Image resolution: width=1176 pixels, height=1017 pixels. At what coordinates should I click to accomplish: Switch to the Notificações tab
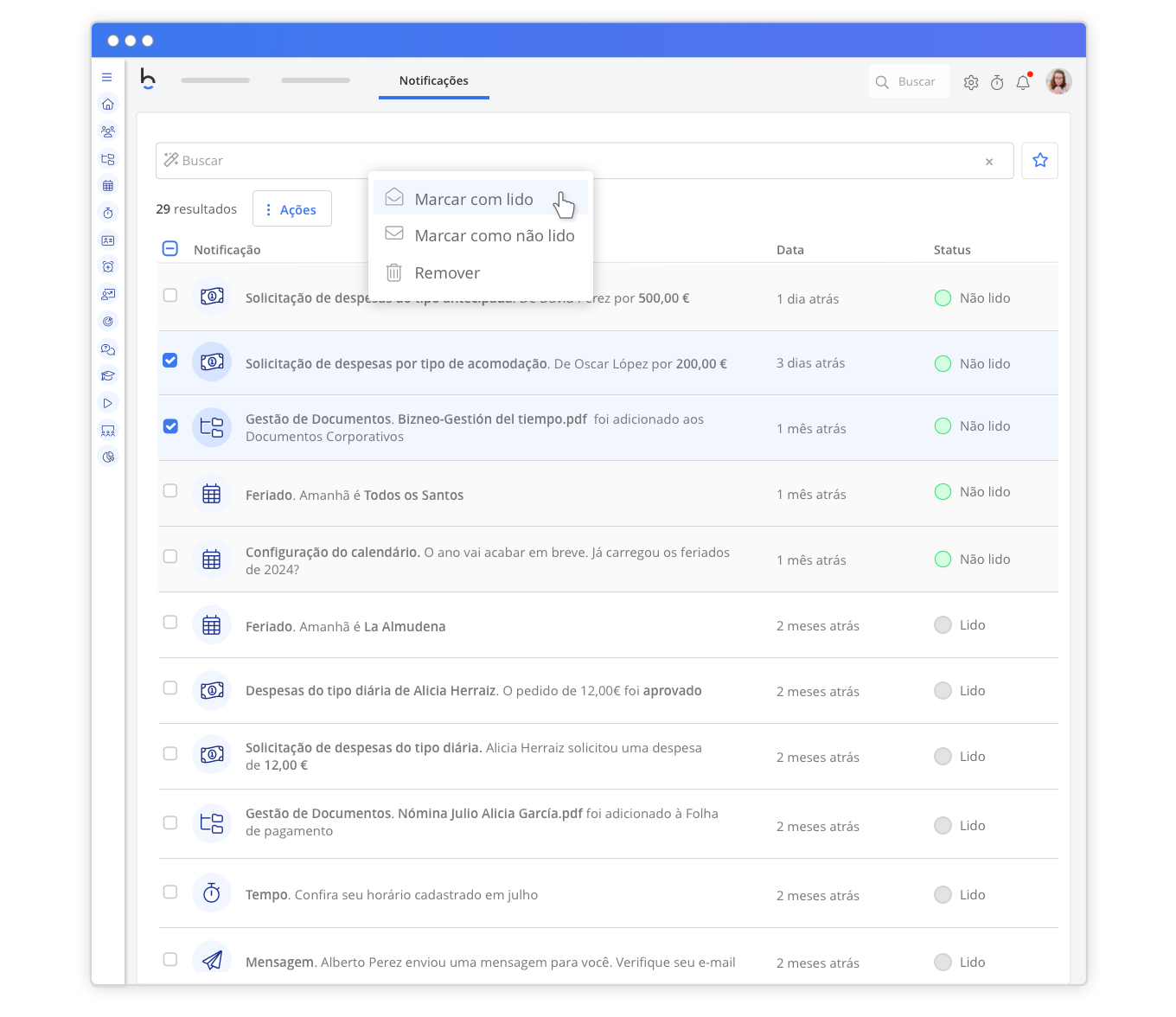pyautogui.click(x=433, y=80)
